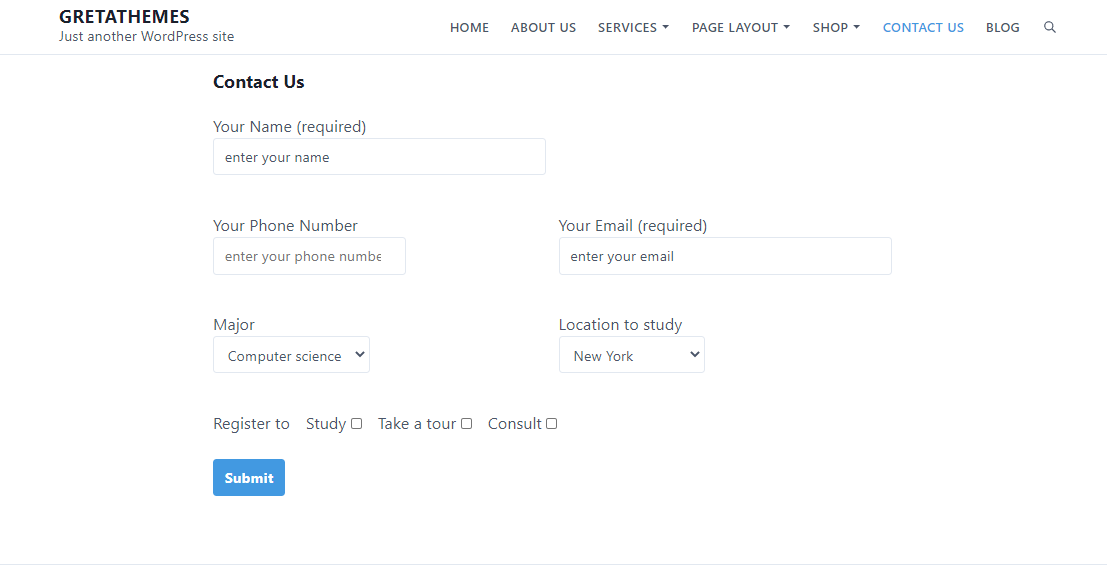
Task: Open the BLOG page from the menu
Action: 1002,27
